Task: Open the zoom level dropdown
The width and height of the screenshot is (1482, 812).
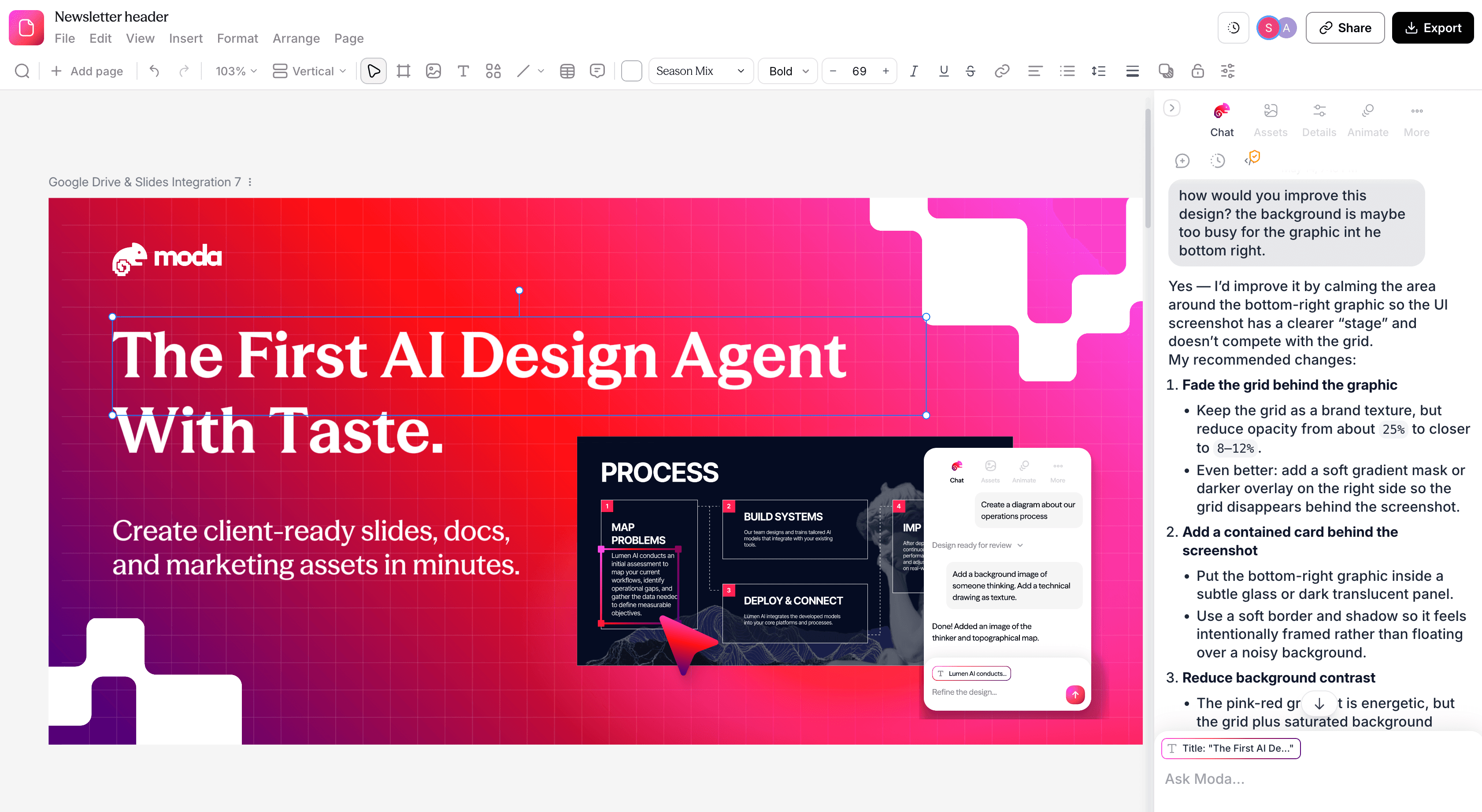Action: click(236, 71)
